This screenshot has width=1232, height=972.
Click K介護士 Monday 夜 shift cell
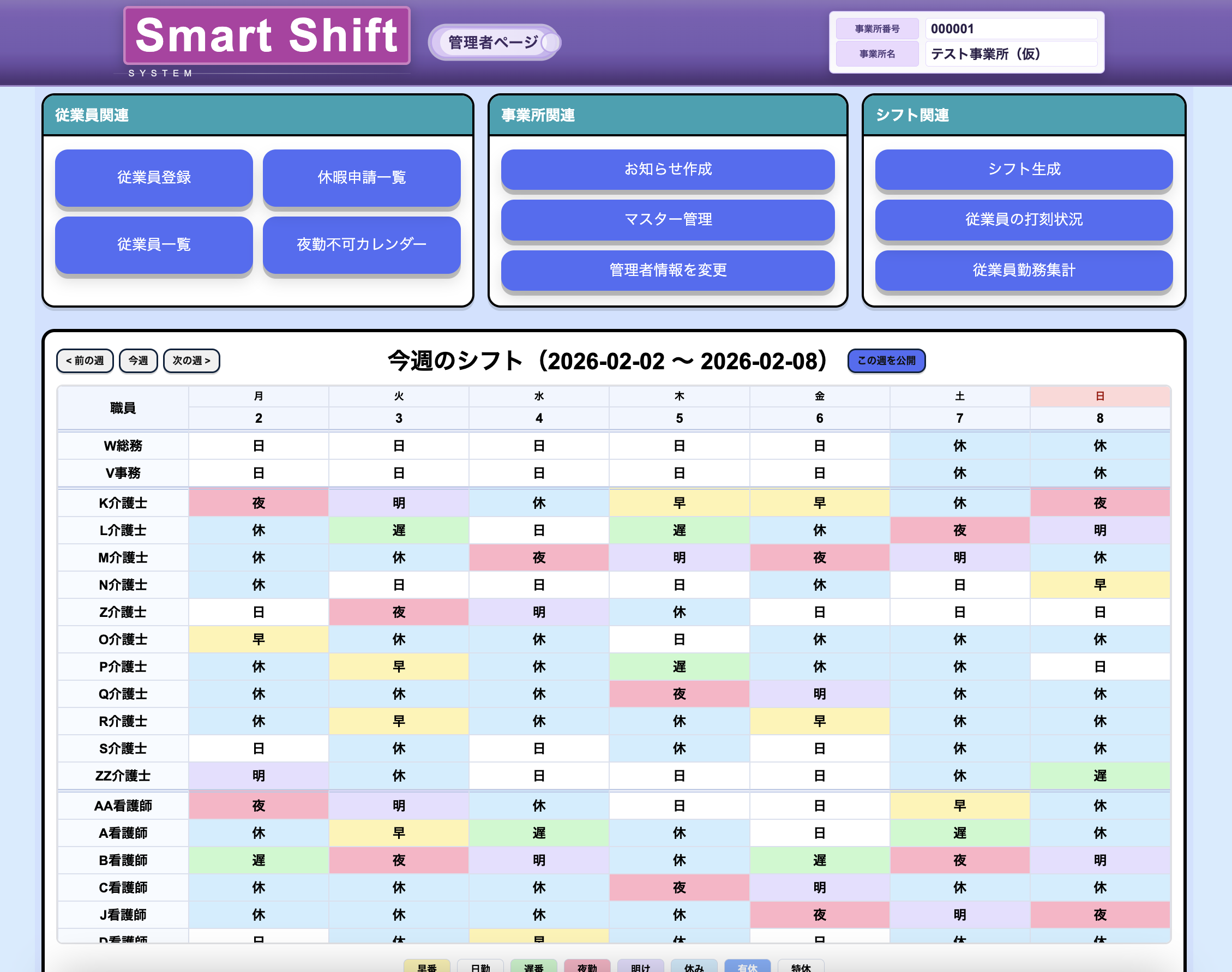[259, 503]
